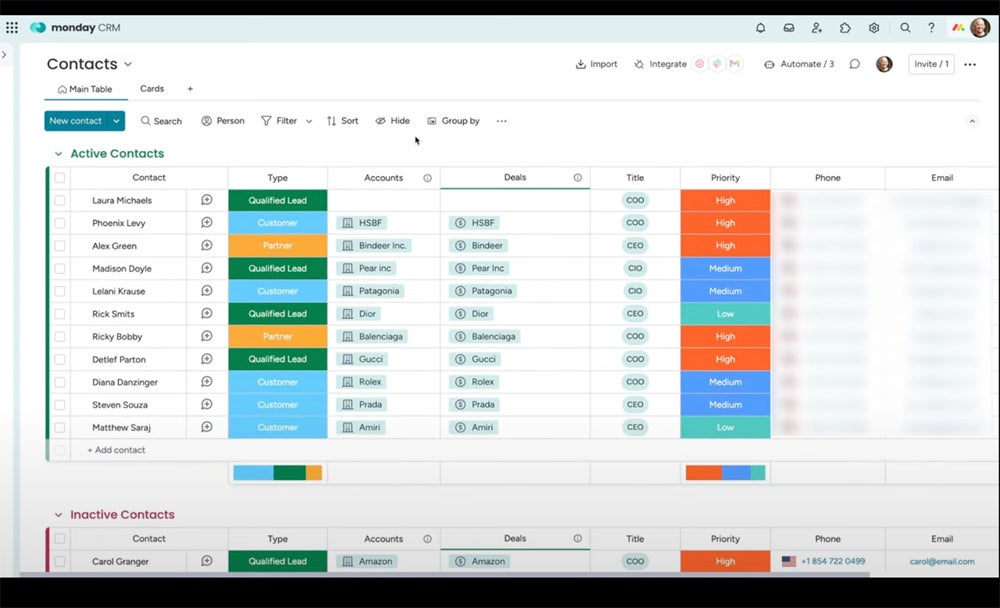The width and height of the screenshot is (1000, 608).
Task: Open the apps grid switcher icon
Action: coord(11,27)
